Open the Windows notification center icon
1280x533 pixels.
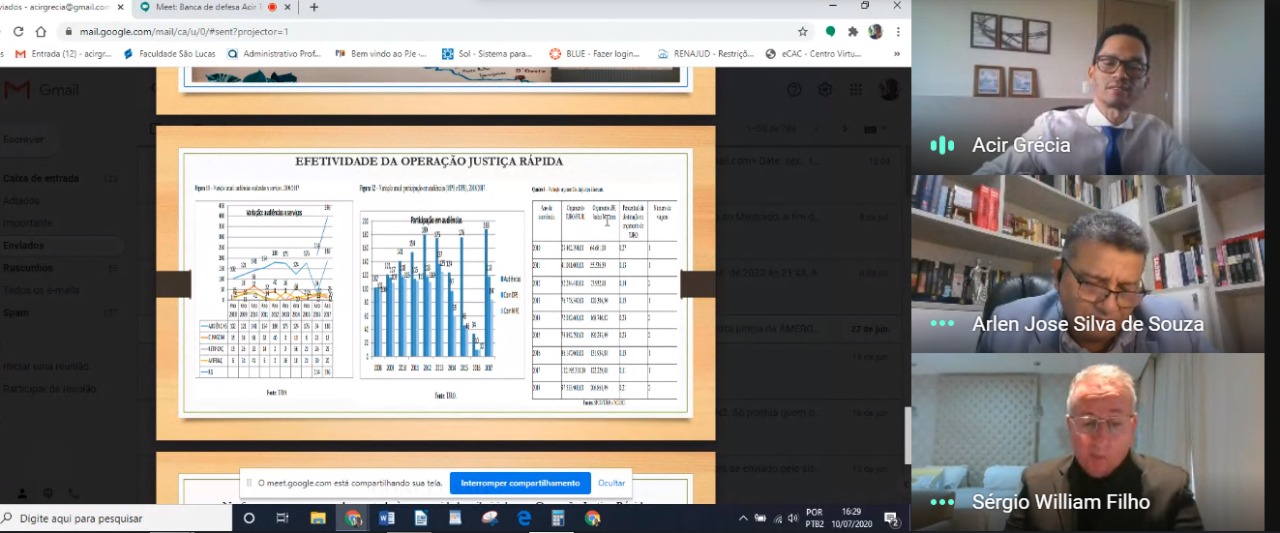point(891,519)
